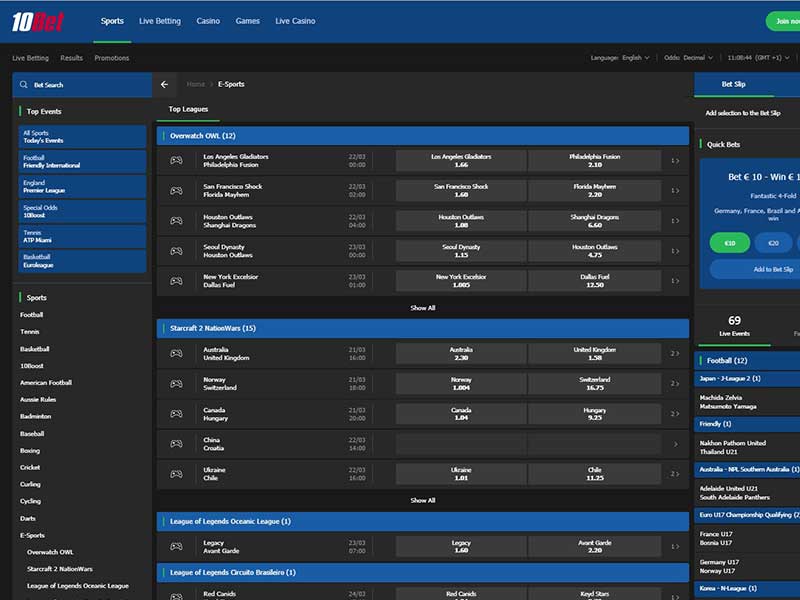Click Promotions in the secondary menu
800x600 pixels.
point(112,58)
